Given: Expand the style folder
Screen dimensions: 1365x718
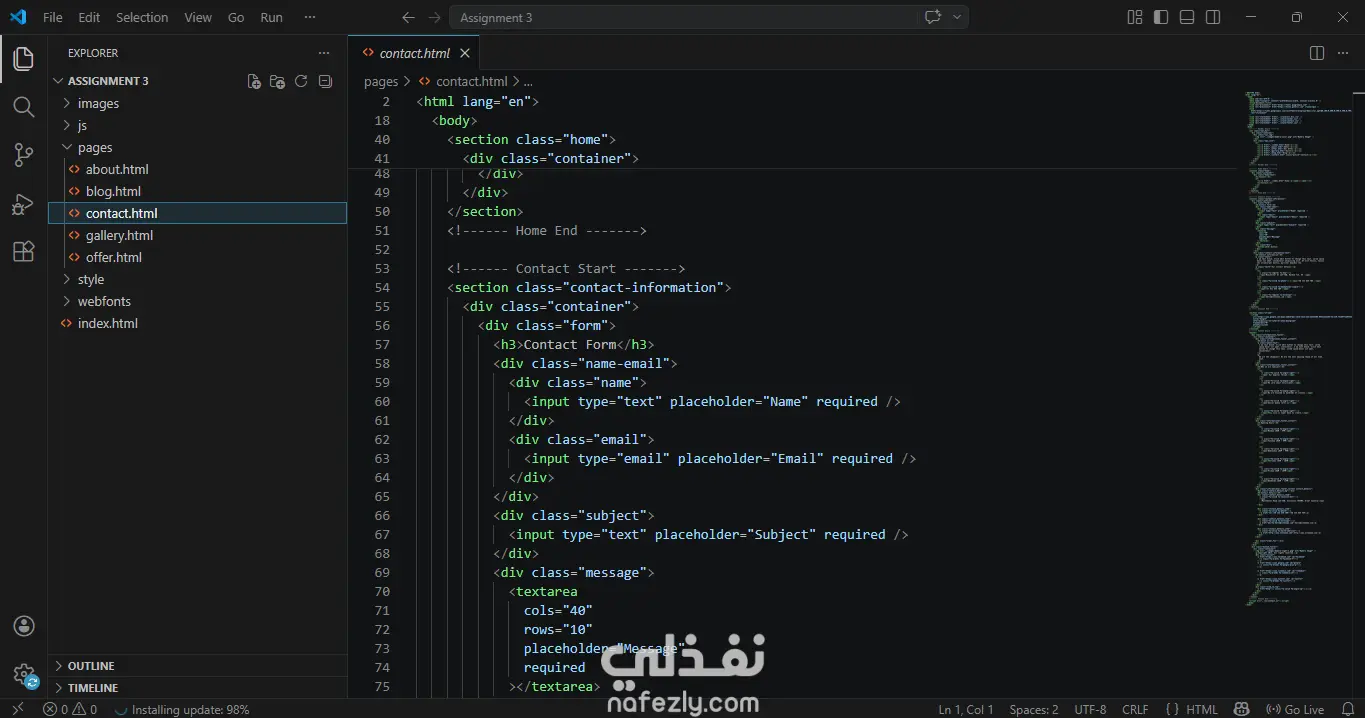Looking at the screenshot, I should [198, 279].
